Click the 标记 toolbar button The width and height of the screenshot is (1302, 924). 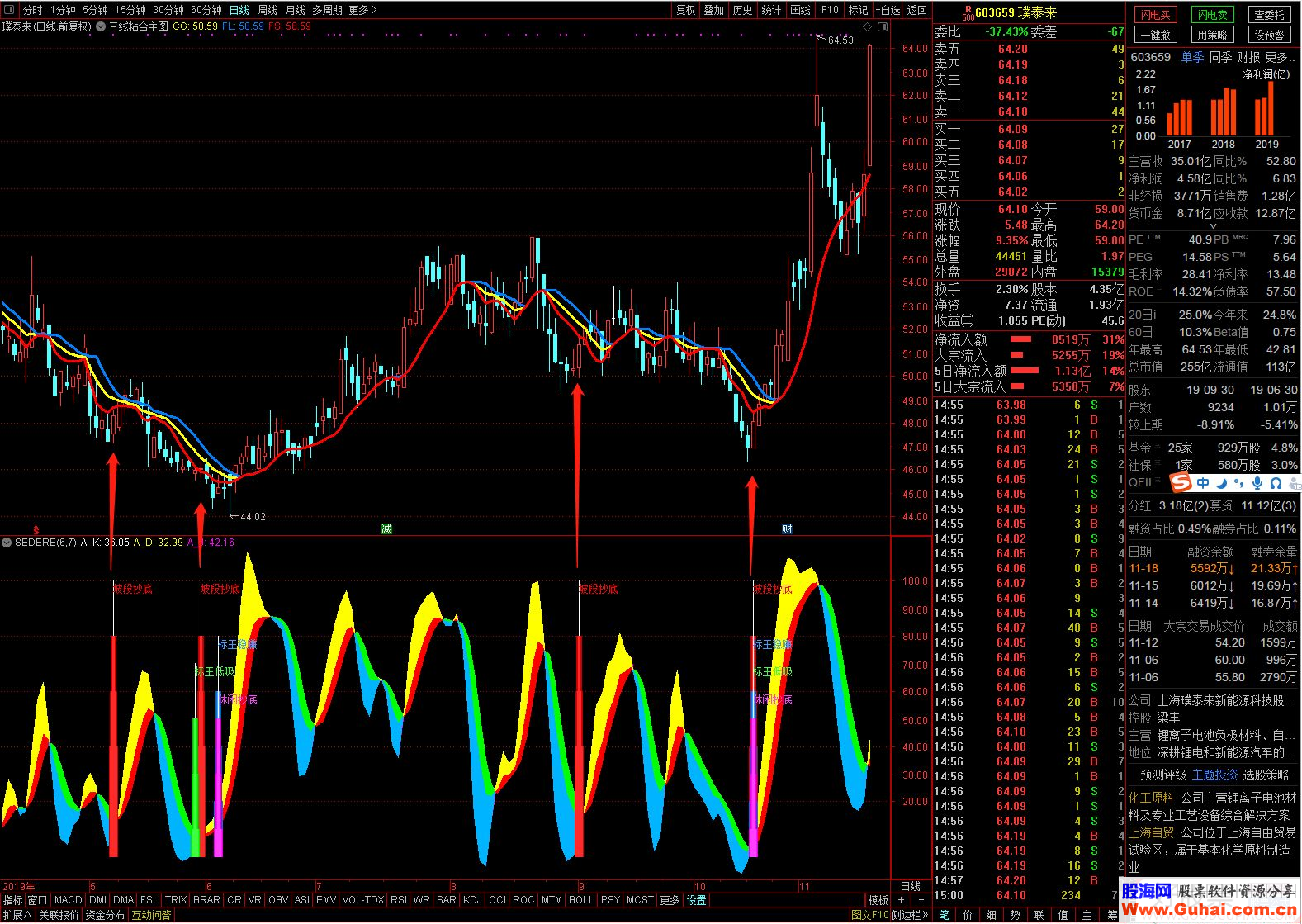[859, 10]
